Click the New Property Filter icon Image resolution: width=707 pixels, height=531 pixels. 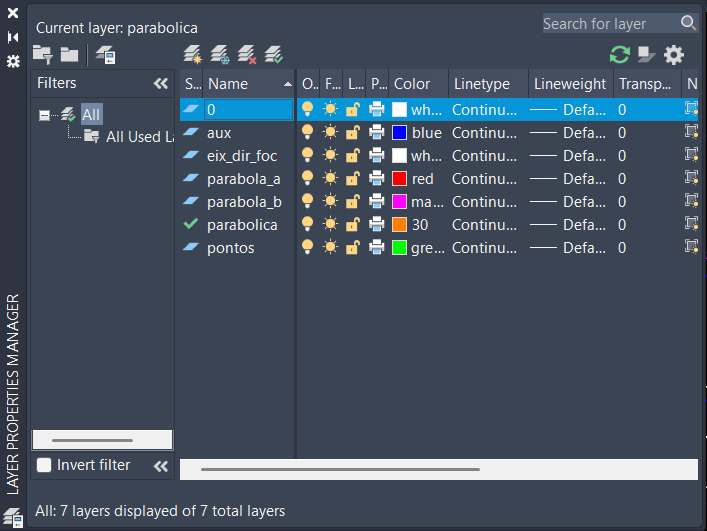42,55
